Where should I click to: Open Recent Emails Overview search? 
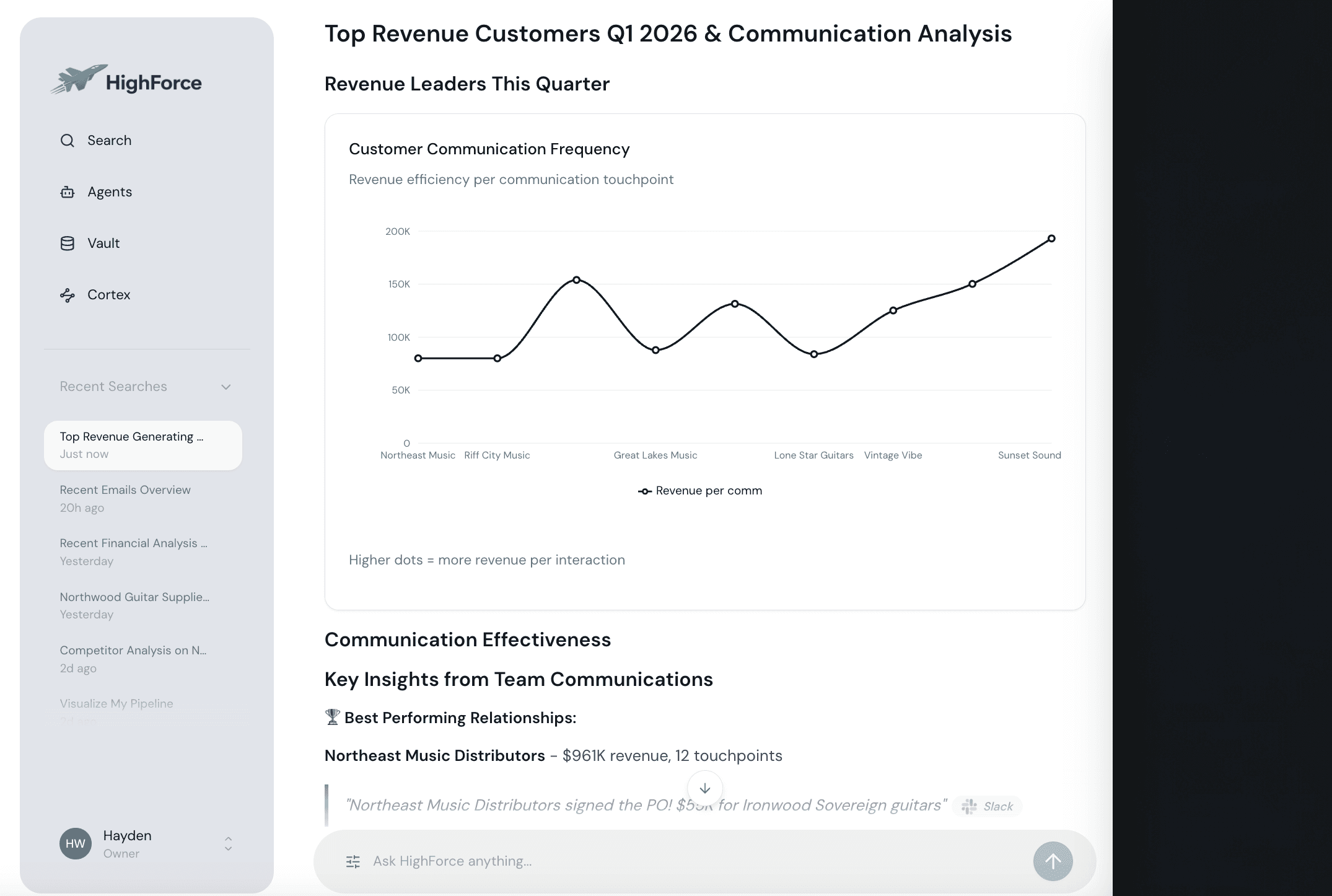point(125,490)
